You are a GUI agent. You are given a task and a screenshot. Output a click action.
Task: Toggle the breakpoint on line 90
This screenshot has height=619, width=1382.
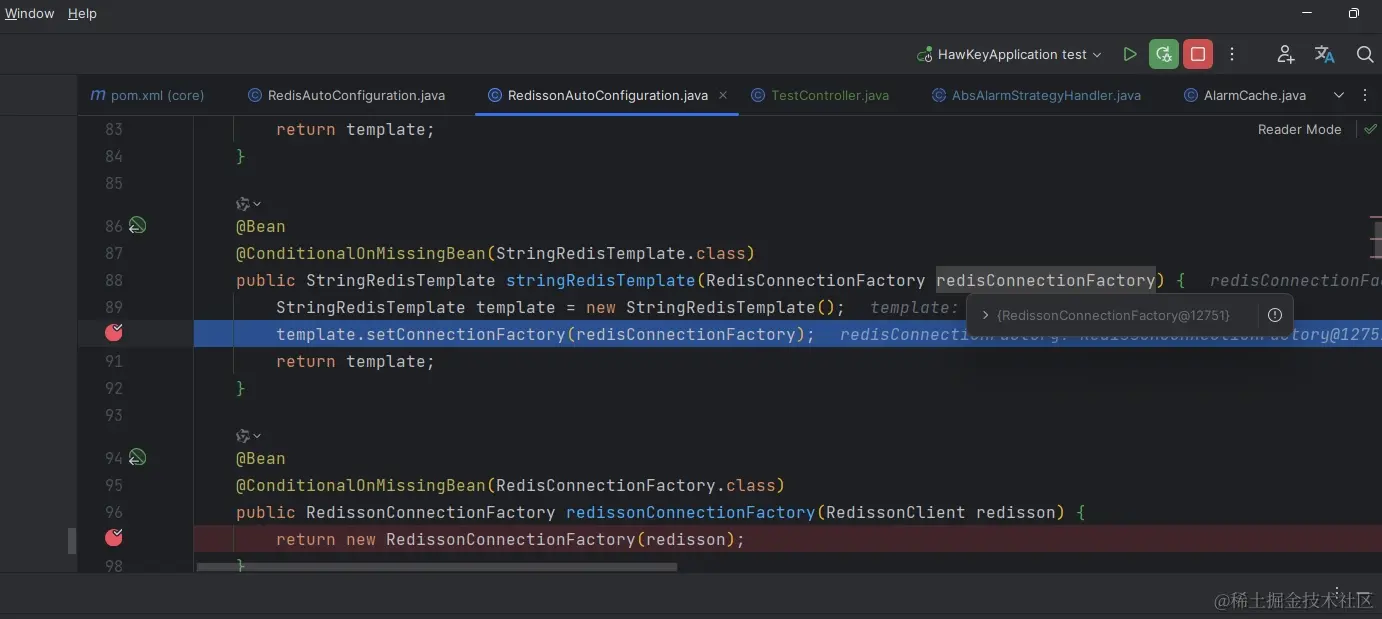(114, 332)
